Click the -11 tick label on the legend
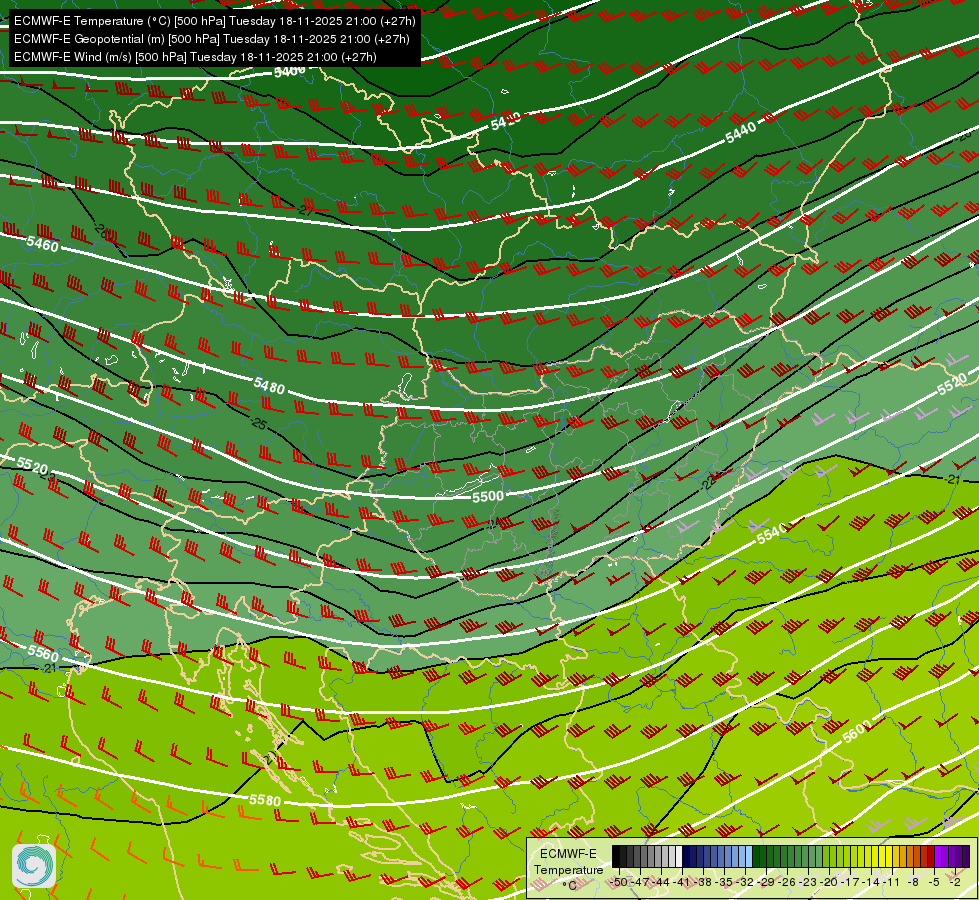Screen dimensions: 979x900 point(892,882)
